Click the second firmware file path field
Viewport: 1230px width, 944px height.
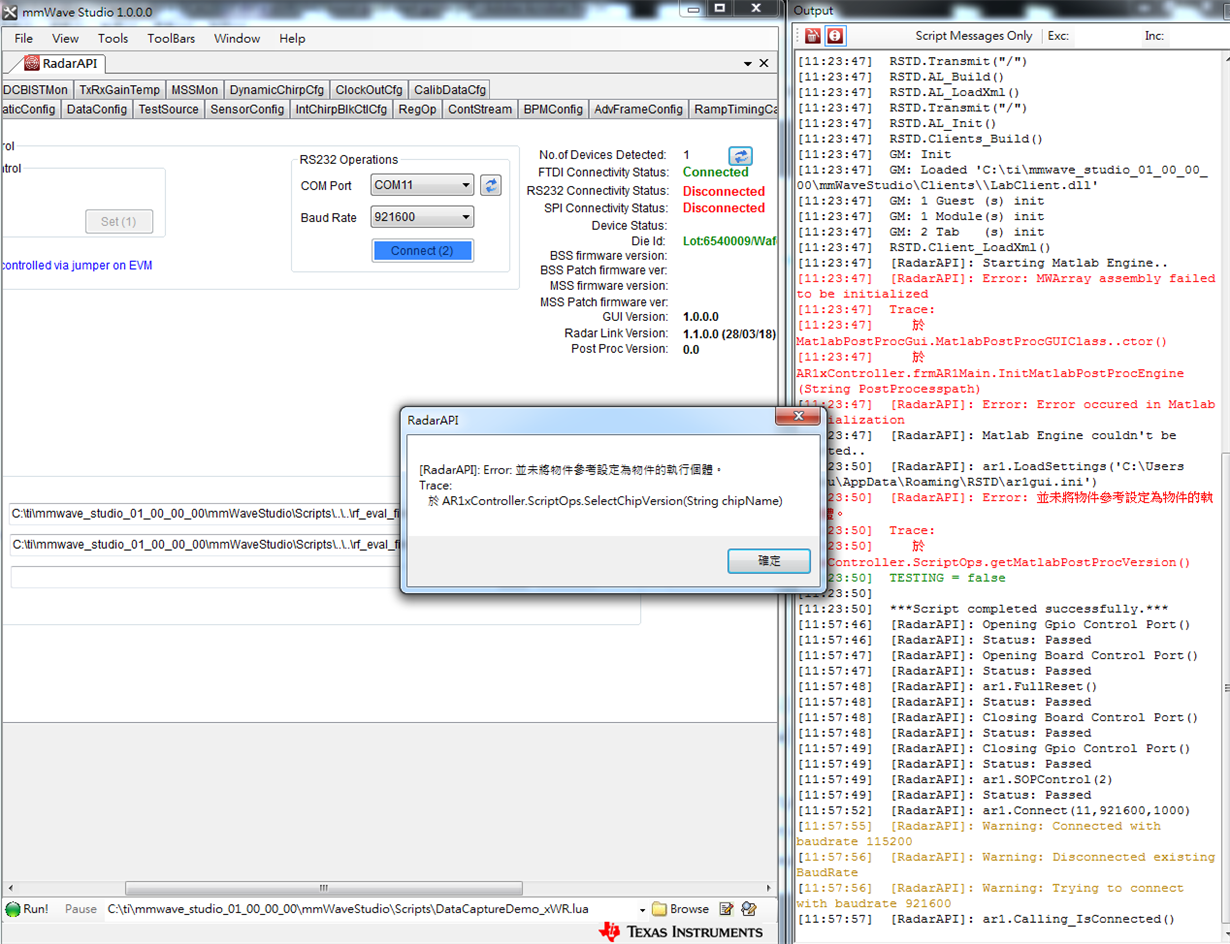coord(205,545)
